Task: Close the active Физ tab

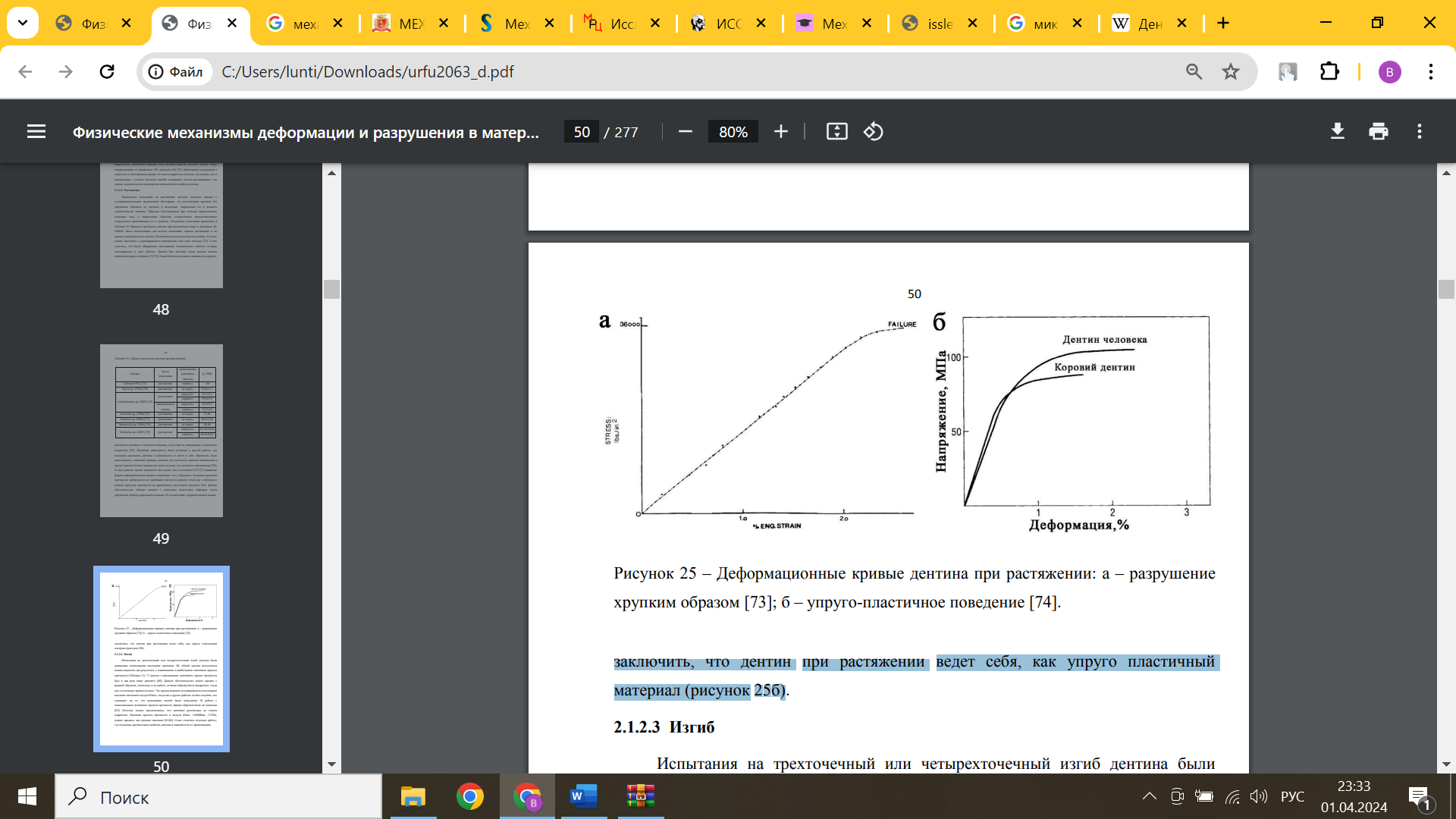Action: pos(233,24)
